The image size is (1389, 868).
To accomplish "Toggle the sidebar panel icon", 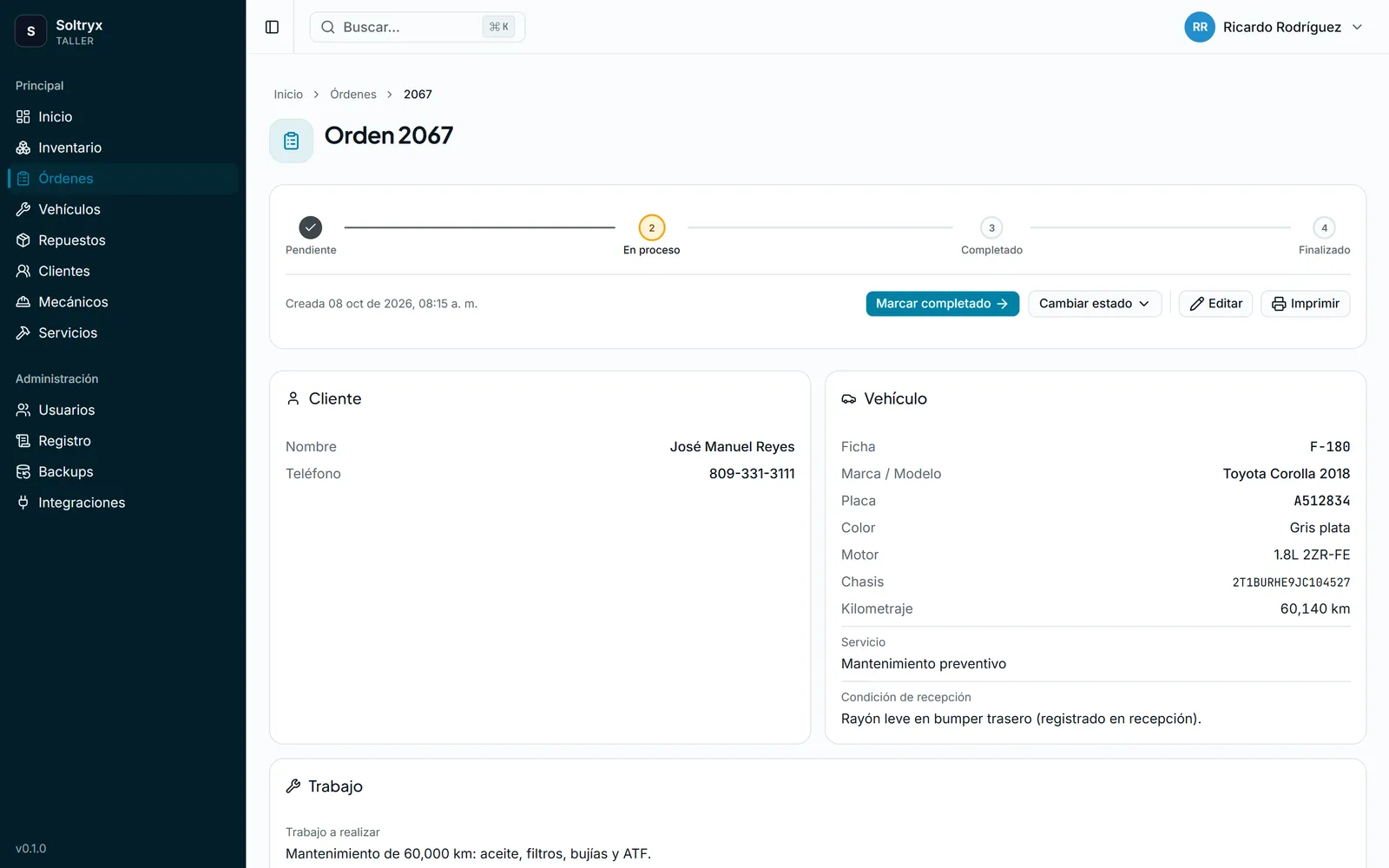I will (x=272, y=27).
